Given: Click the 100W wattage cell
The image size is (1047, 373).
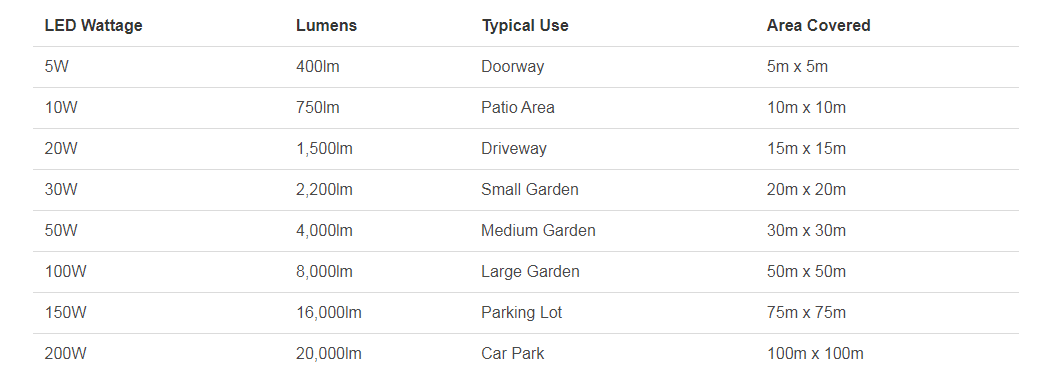Looking at the screenshot, I should point(65,272).
